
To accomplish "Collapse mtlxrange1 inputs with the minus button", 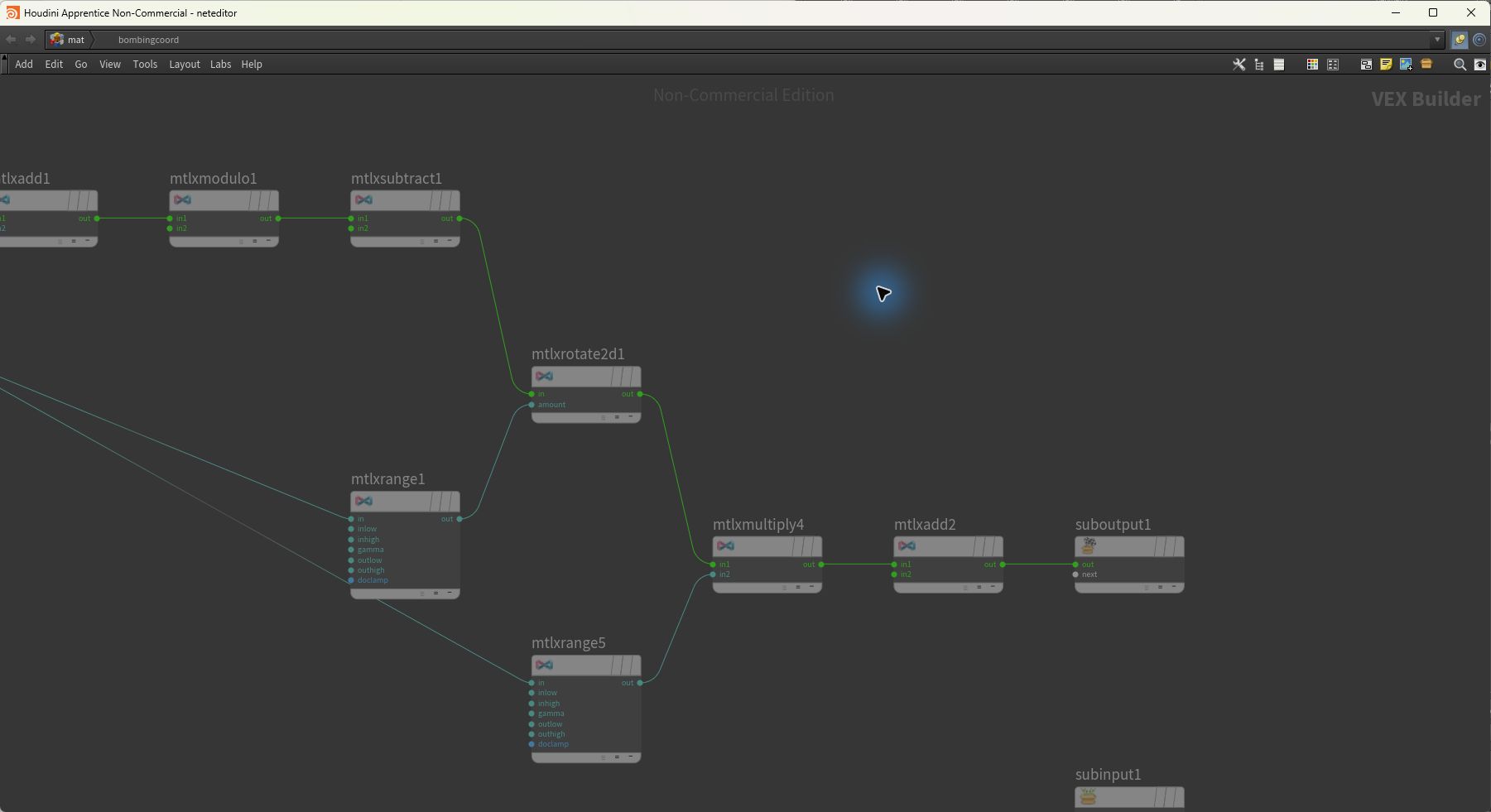I will 450,593.
